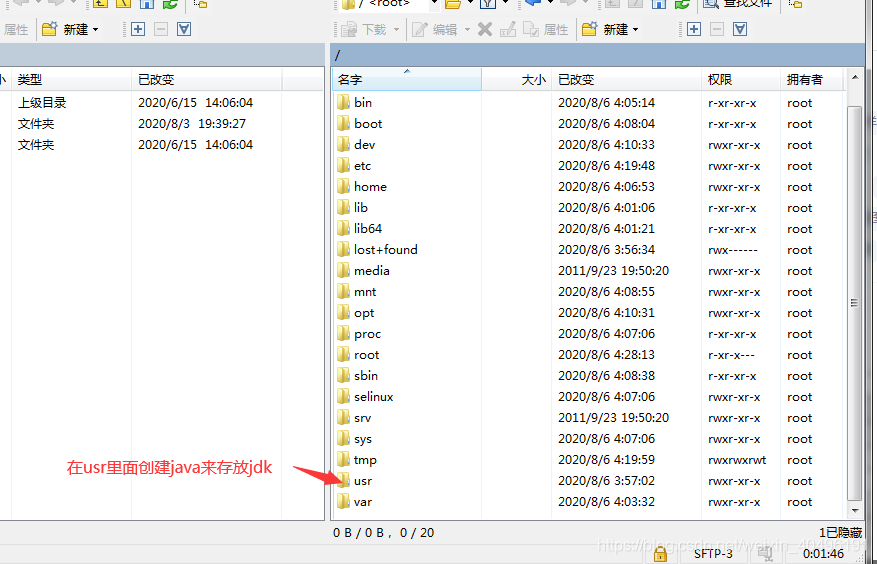Expand the 下载 dropdown arrow

pos(396,30)
